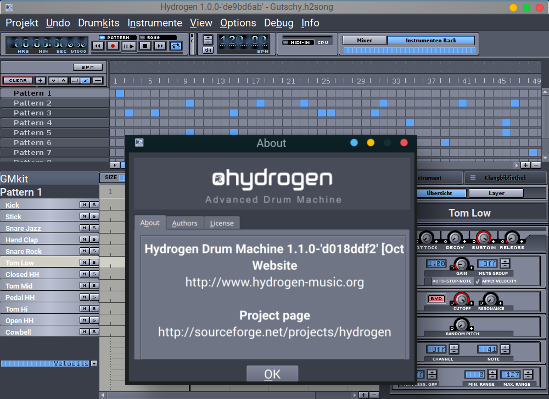Screen dimensions: 549x399
Task: Step the Mute Group spinner
Action: (505, 263)
